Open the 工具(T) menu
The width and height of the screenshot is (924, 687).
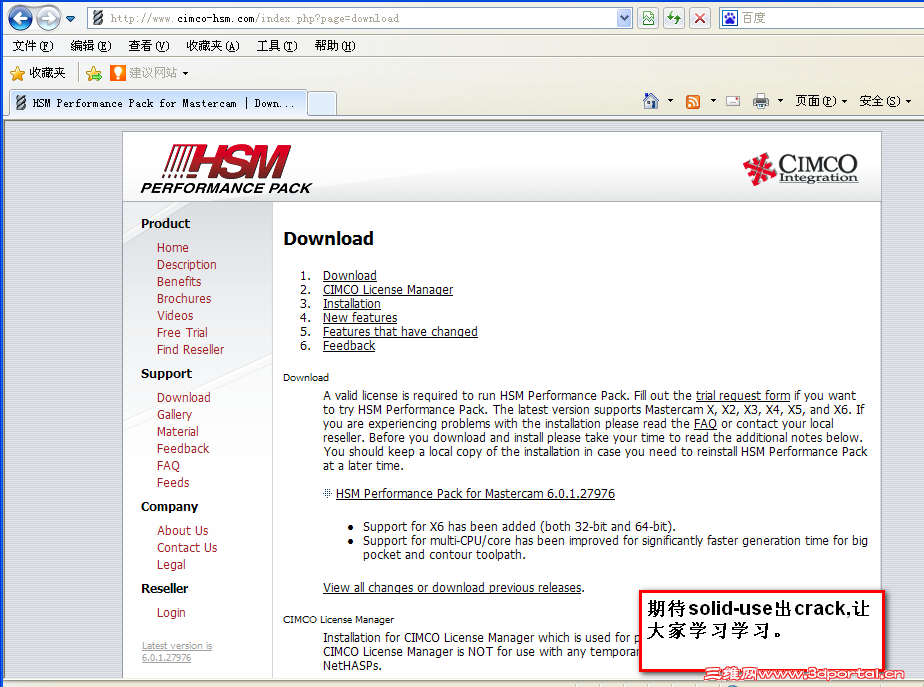coord(277,45)
